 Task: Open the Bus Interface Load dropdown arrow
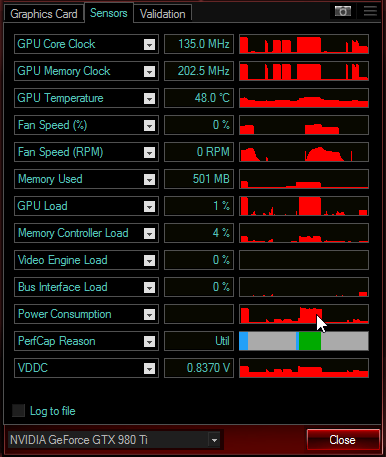point(149,287)
